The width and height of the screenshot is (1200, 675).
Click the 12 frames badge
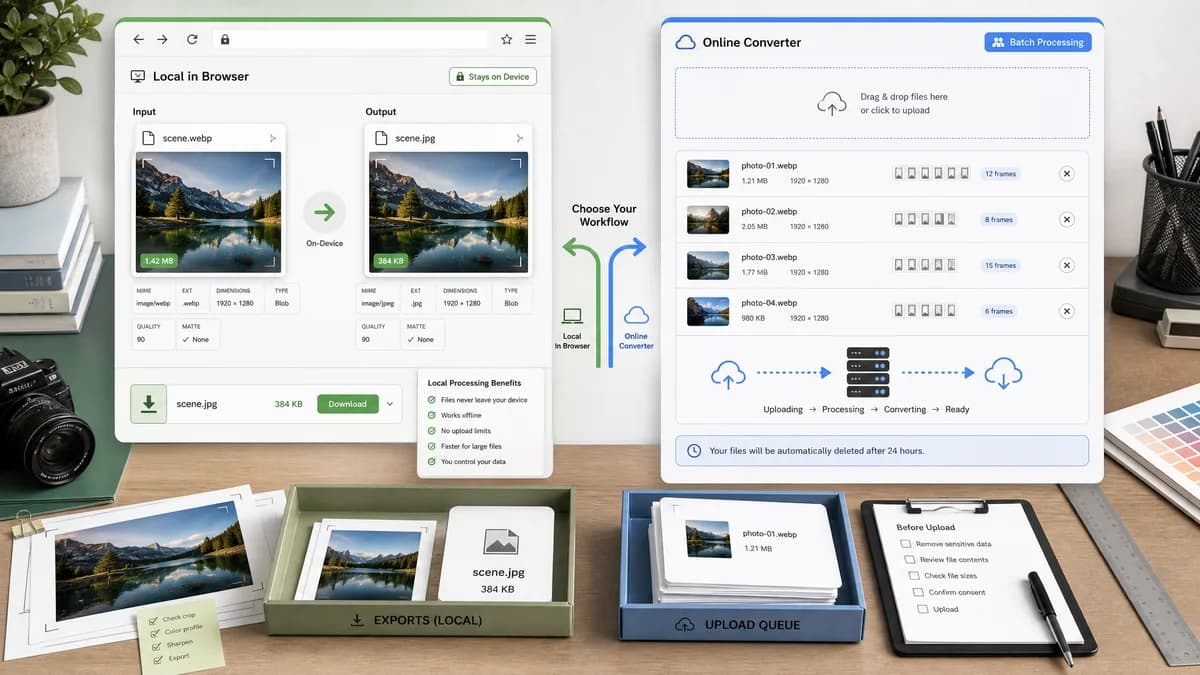(x=1000, y=174)
